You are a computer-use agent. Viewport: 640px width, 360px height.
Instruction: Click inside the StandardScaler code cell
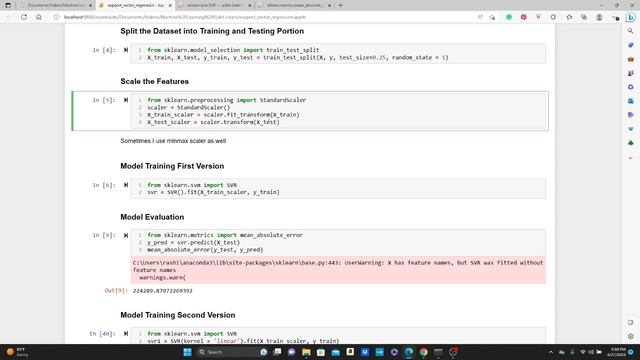tap(338, 111)
